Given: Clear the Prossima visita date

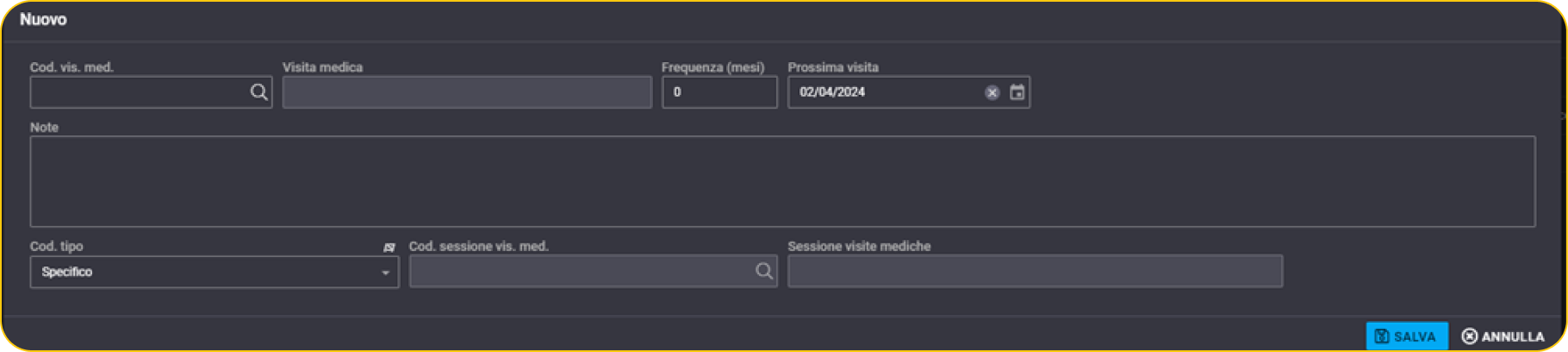Looking at the screenshot, I should [x=992, y=92].
